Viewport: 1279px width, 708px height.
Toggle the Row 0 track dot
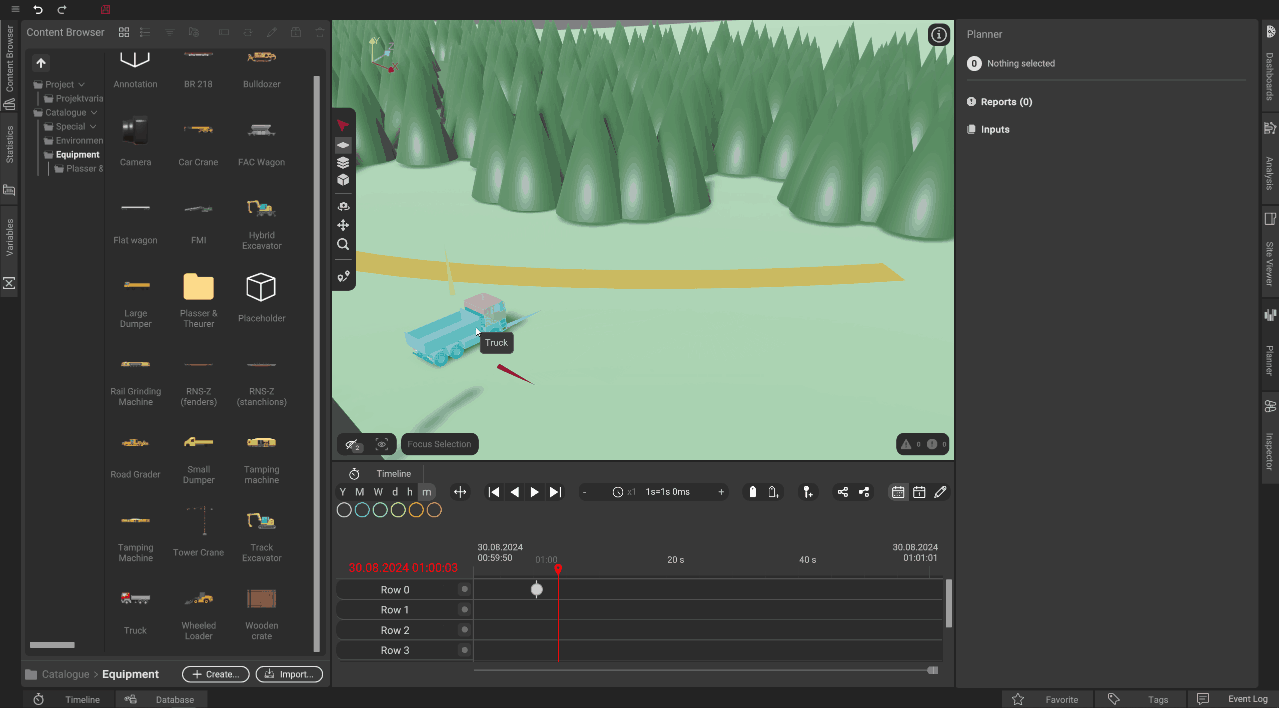[x=464, y=589]
